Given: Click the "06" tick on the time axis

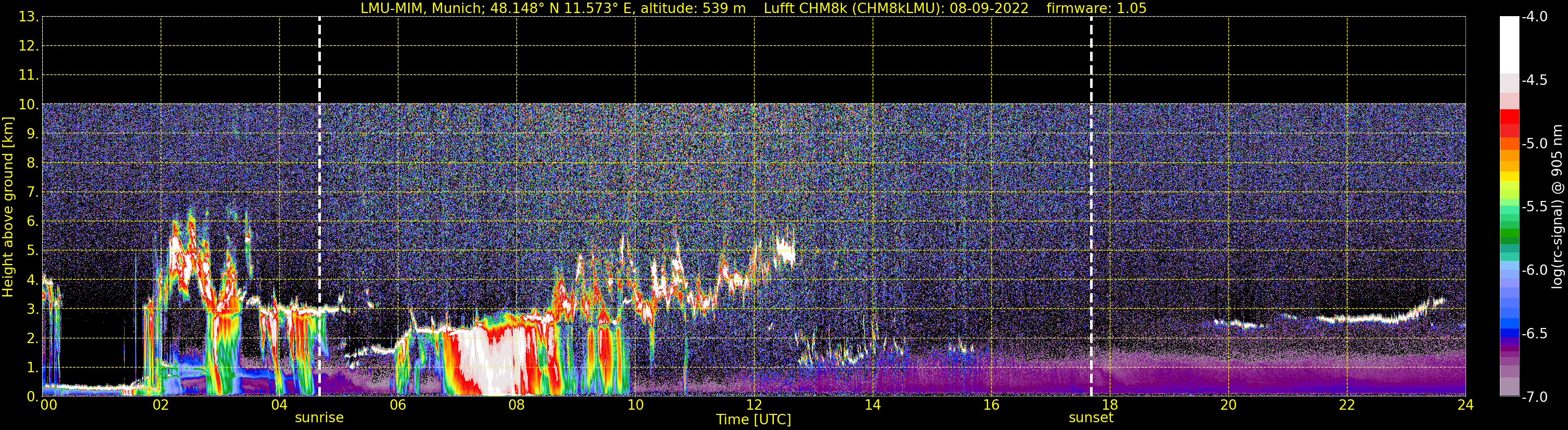Looking at the screenshot, I should pyautogui.click(x=398, y=405).
